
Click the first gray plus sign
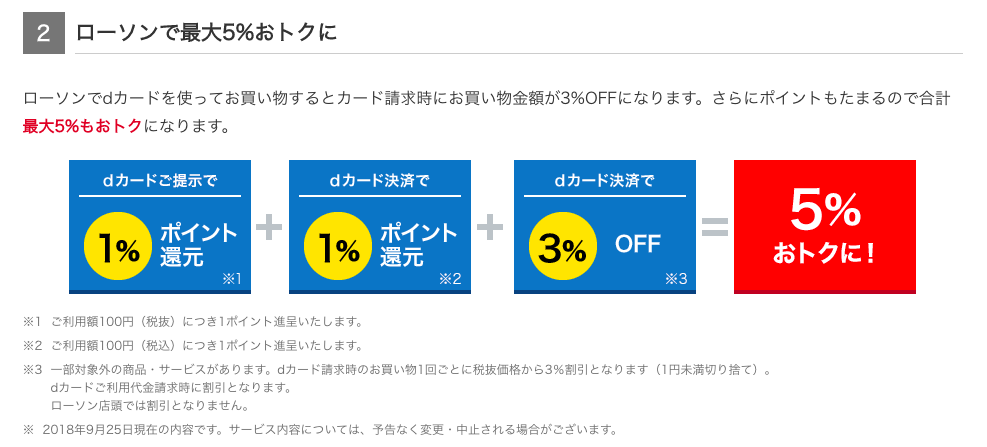(269, 227)
